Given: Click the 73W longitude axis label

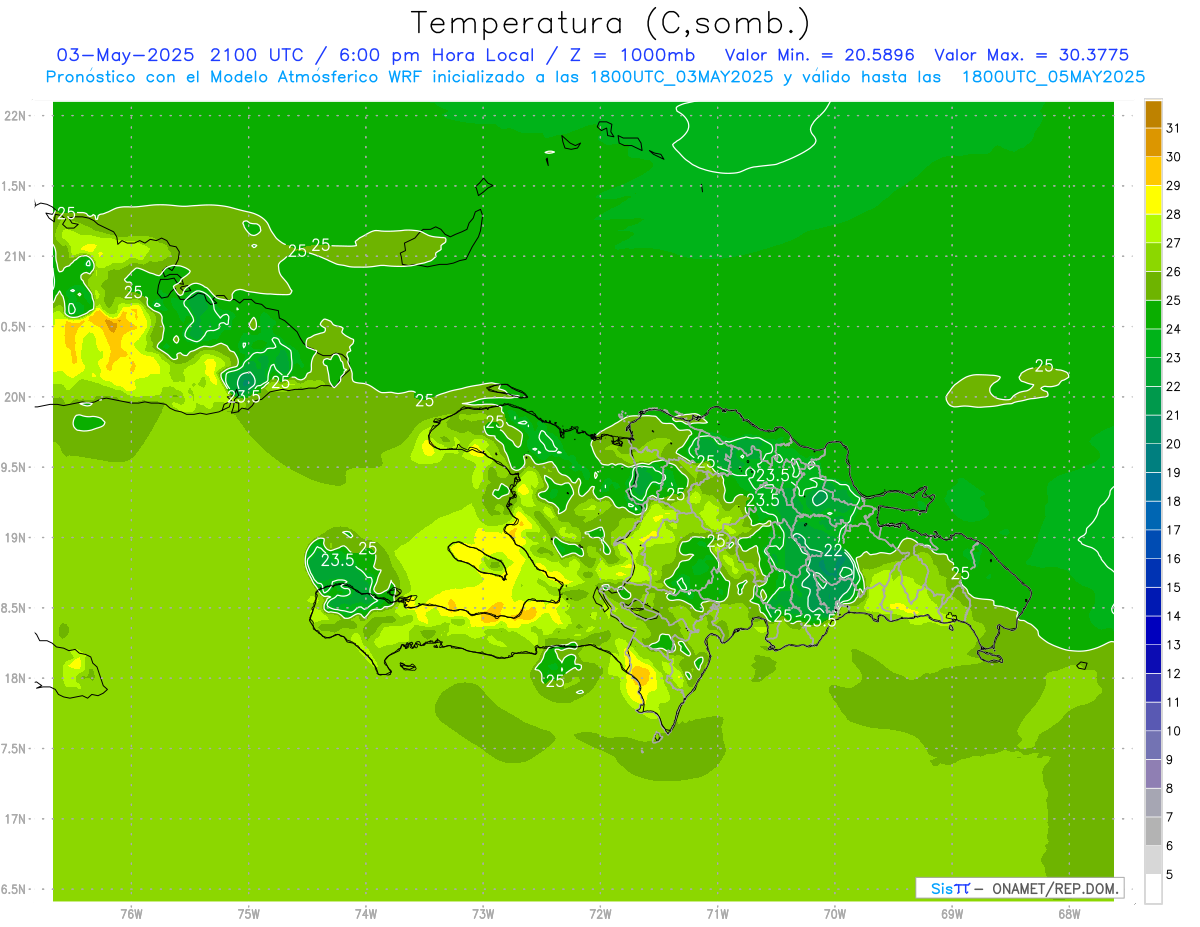Looking at the screenshot, I should (x=483, y=914).
